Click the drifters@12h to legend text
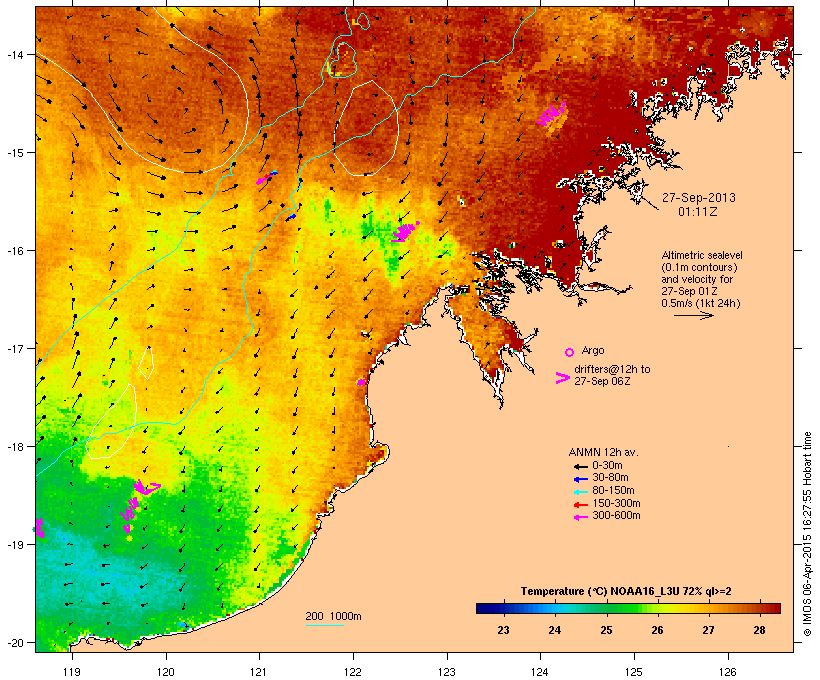Viewport: 820px width, 680px height. (x=612, y=369)
